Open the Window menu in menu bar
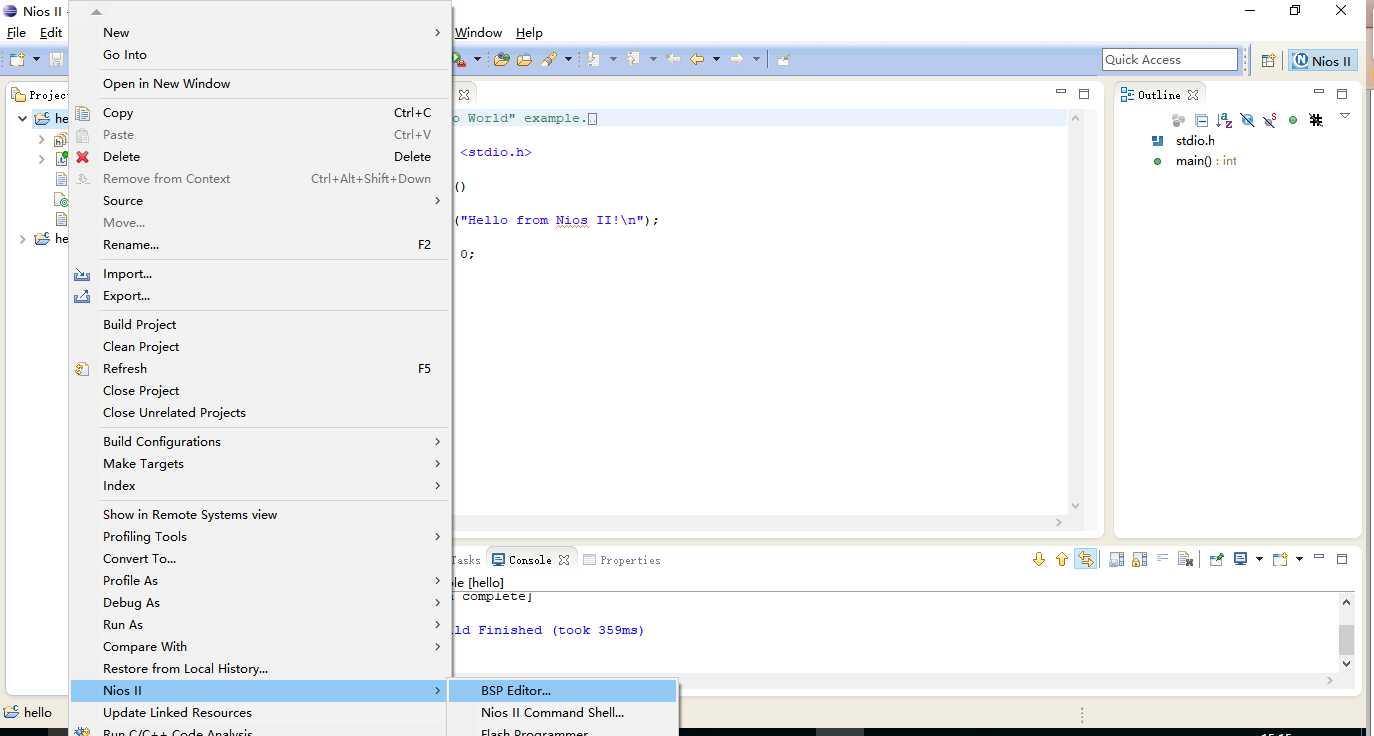 click(479, 33)
